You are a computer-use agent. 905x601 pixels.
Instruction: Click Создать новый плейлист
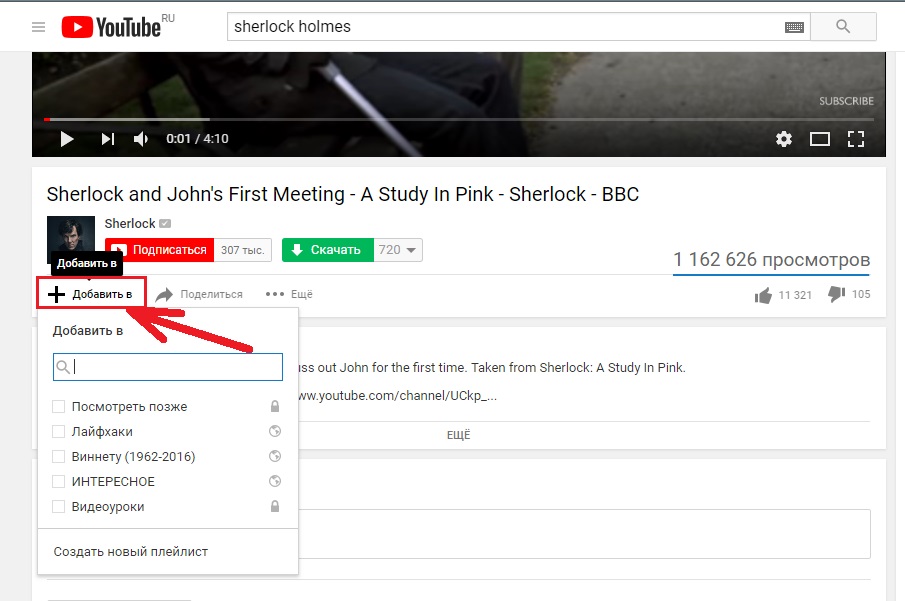[130, 552]
